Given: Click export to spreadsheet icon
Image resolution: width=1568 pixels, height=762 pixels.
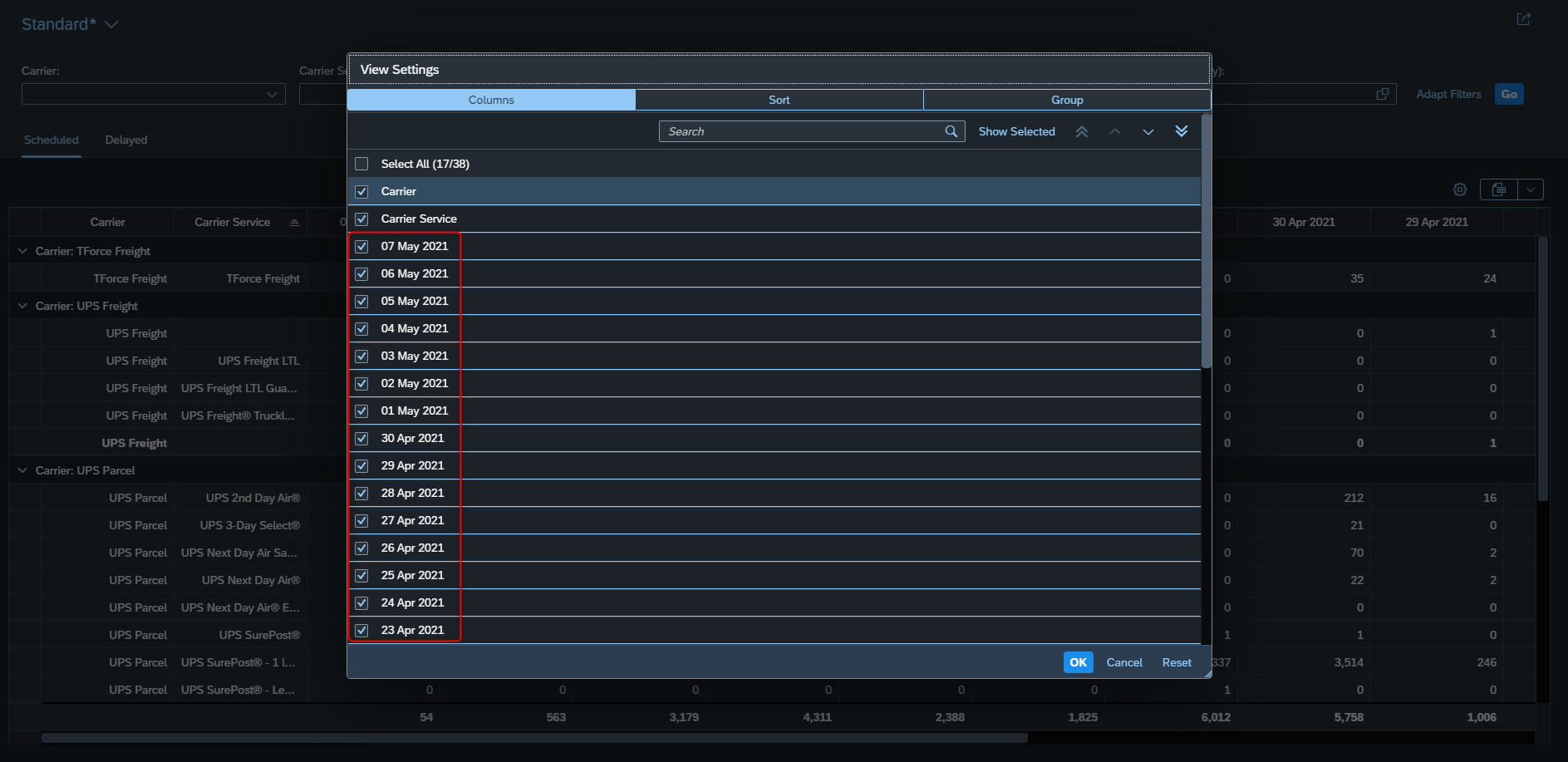Looking at the screenshot, I should pos(1499,189).
